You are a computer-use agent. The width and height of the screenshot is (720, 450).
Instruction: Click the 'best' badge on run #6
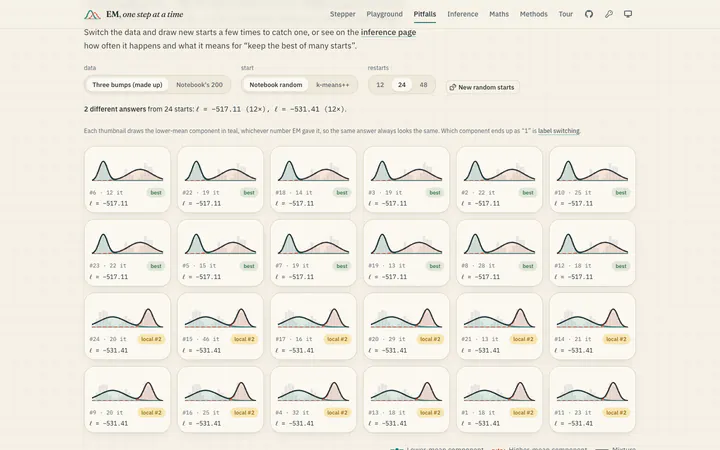pyautogui.click(x=156, y=192)
